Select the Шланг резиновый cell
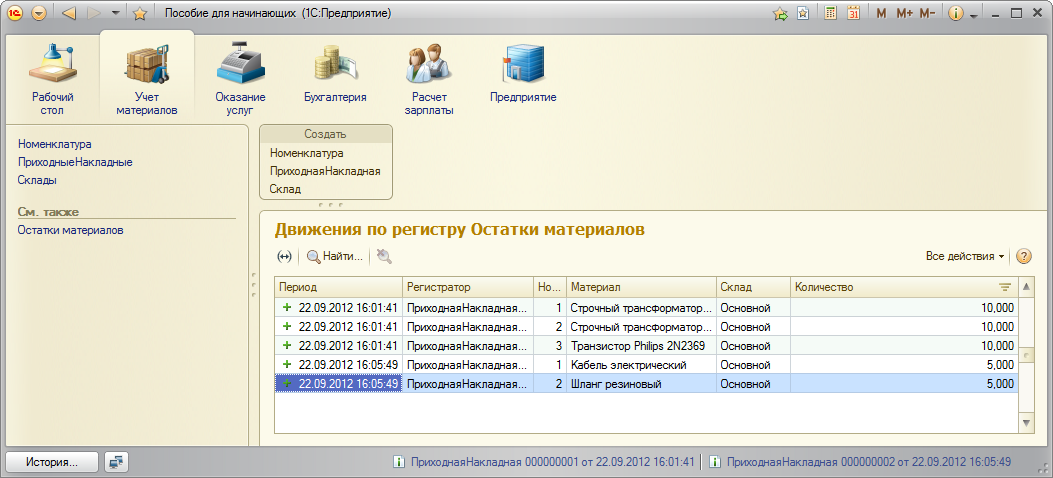Screen dimensions: 1053x478 coord(641,384)
